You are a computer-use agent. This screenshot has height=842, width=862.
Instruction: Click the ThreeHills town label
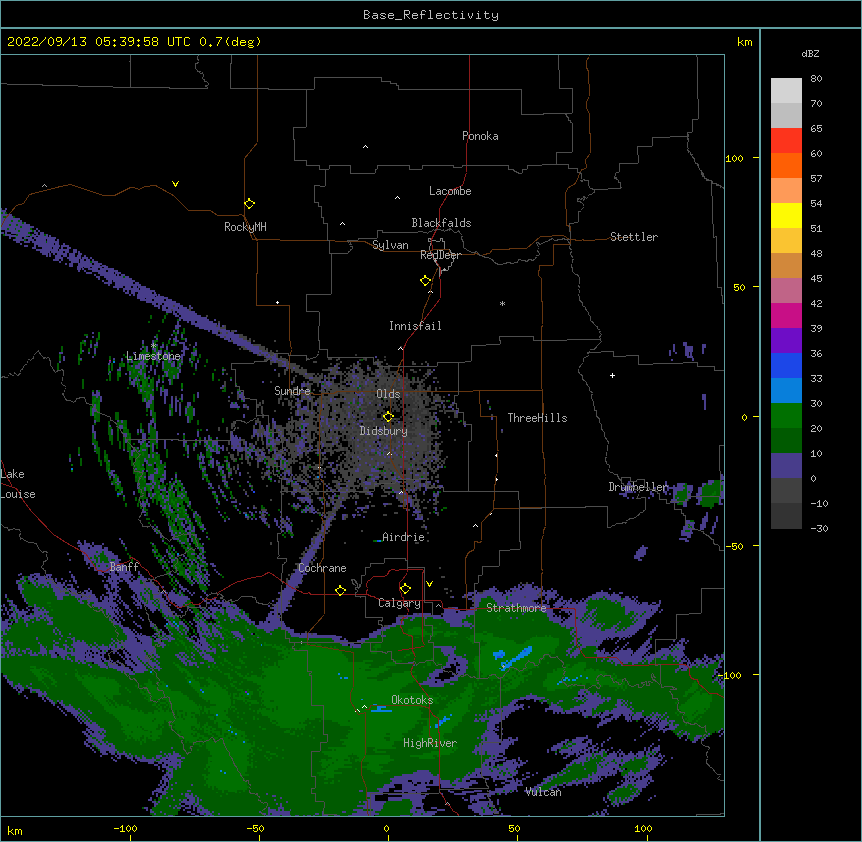tap(537, 418)
